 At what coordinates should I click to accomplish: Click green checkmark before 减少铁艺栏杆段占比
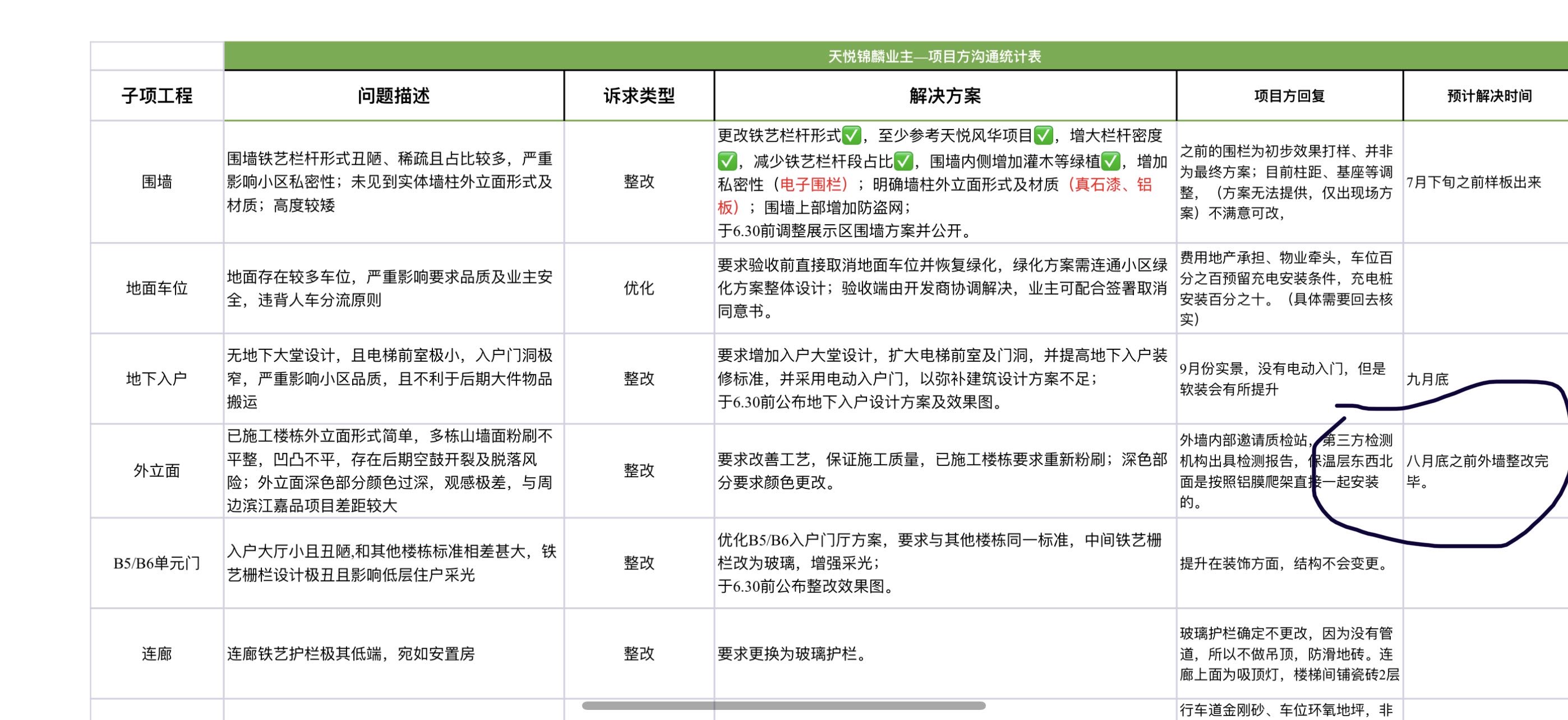click(727, 161)
